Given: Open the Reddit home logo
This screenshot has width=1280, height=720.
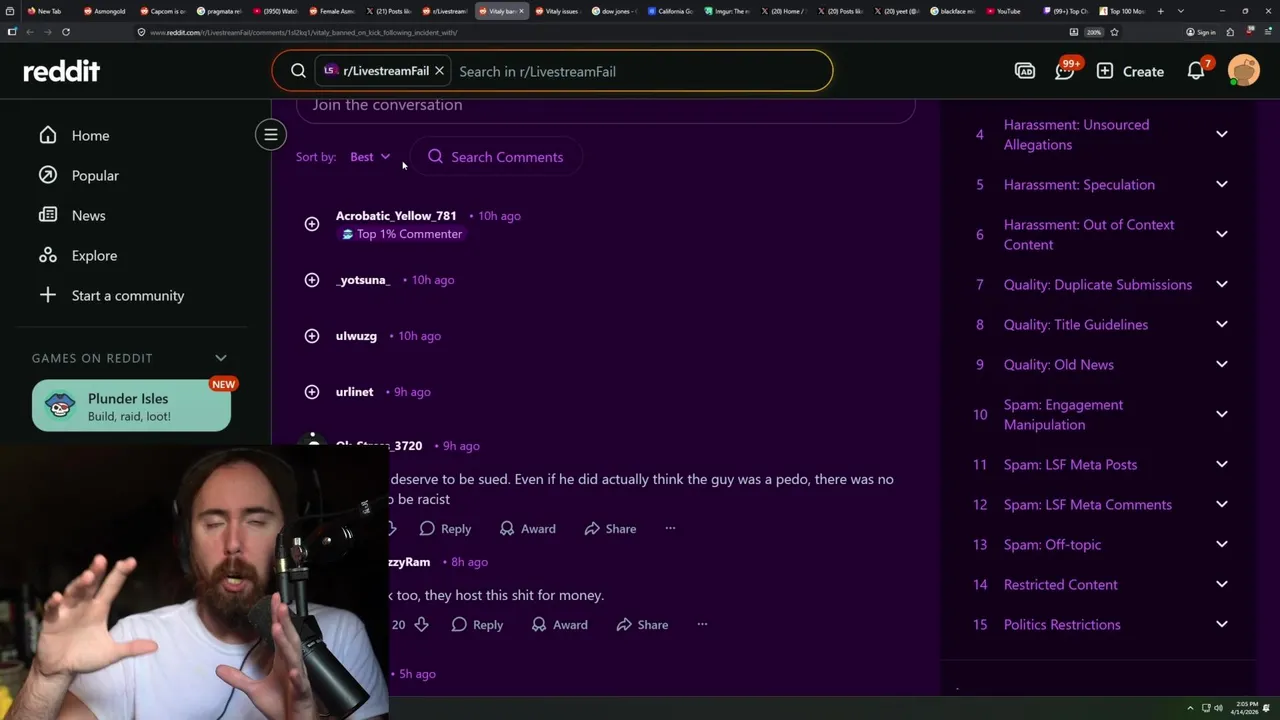Looking at the screenshot, I should click(x=62, y=71).
